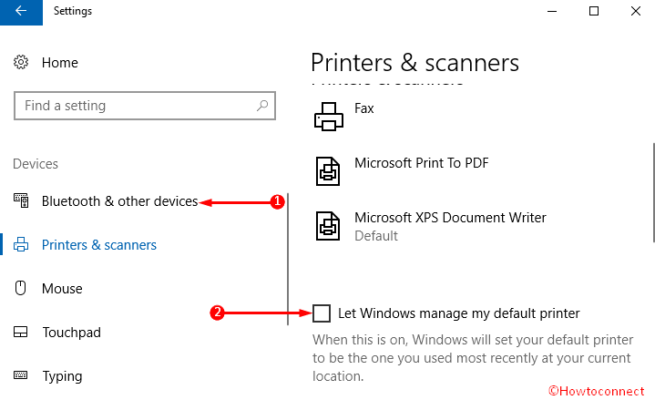This screenshot has width=655, height=400.
Task: Open Home settings page
Action: [x=60, y=63]
